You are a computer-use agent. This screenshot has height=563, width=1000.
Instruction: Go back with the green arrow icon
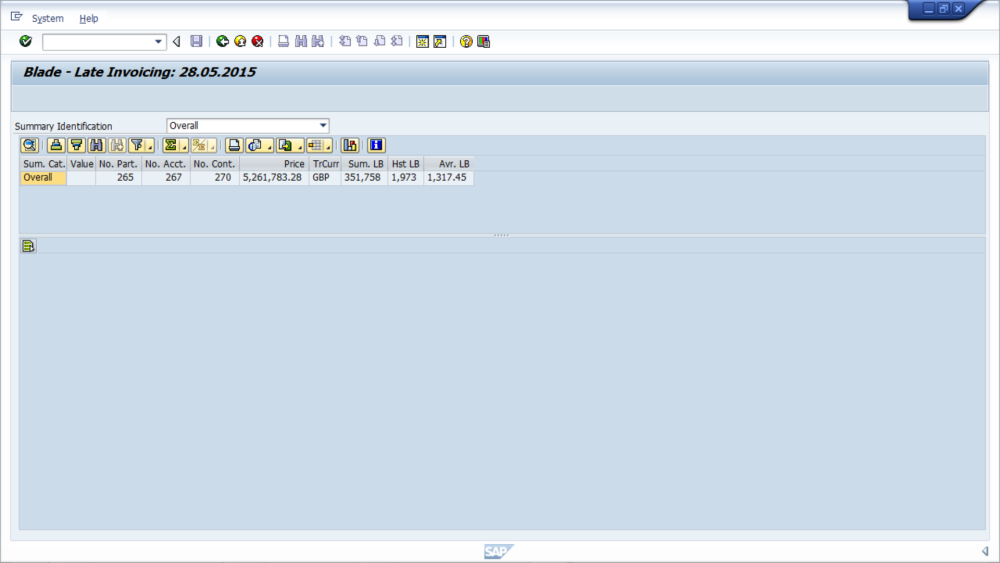click(x=222, y=41)
